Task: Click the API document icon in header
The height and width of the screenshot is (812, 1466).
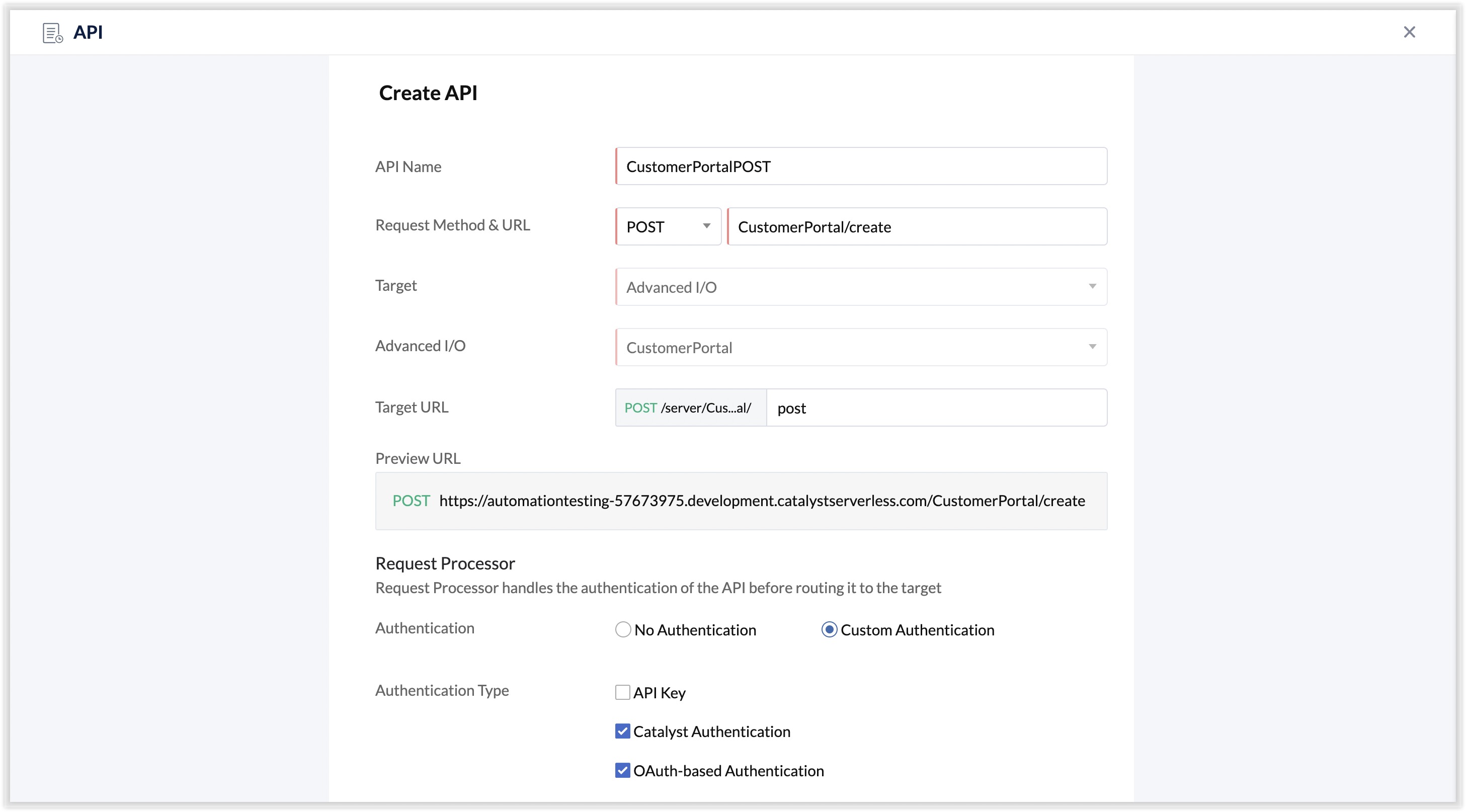Action: 52,32
